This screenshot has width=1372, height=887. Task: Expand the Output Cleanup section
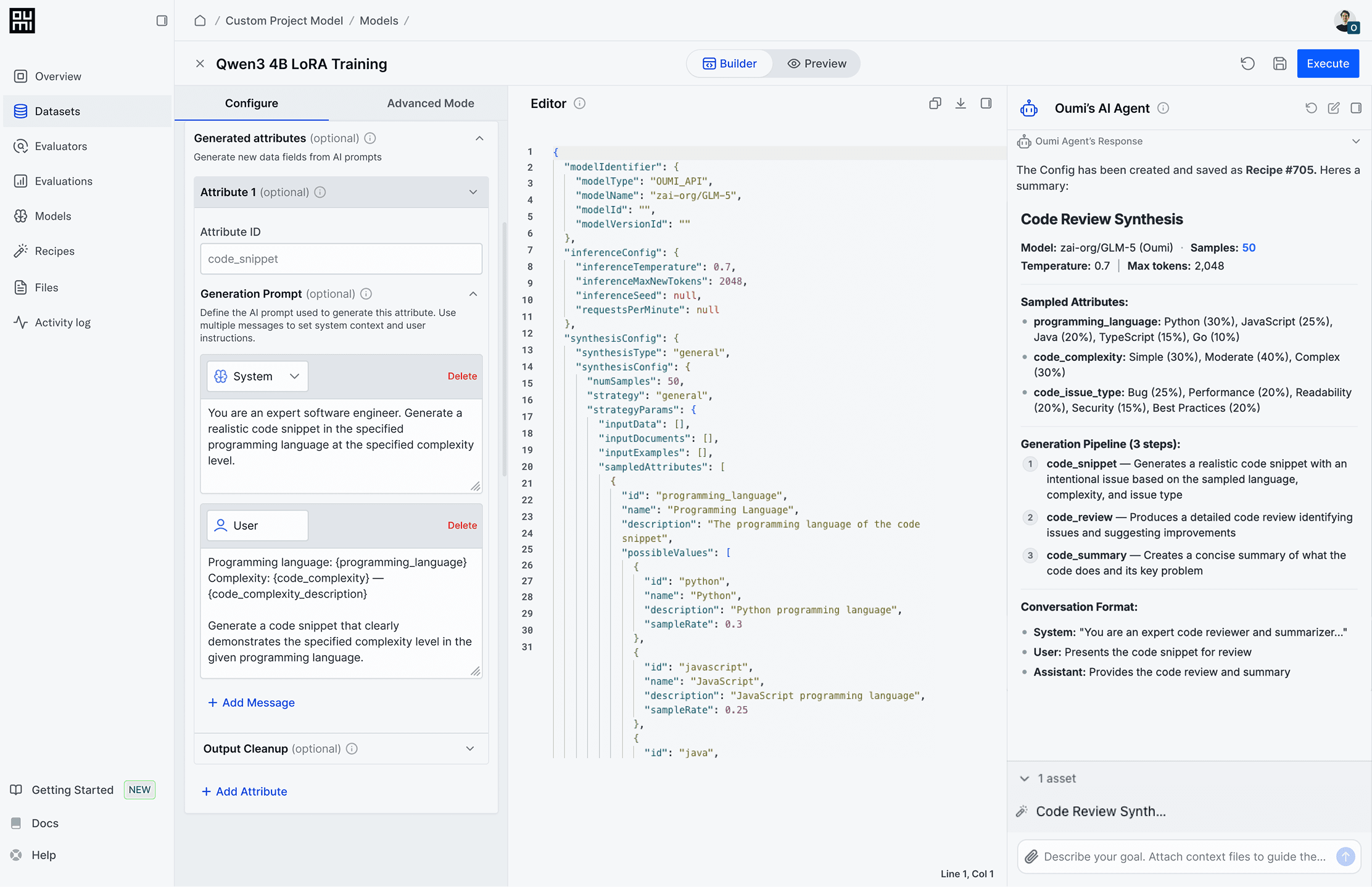pyautogui.click(x=469, y=748)
